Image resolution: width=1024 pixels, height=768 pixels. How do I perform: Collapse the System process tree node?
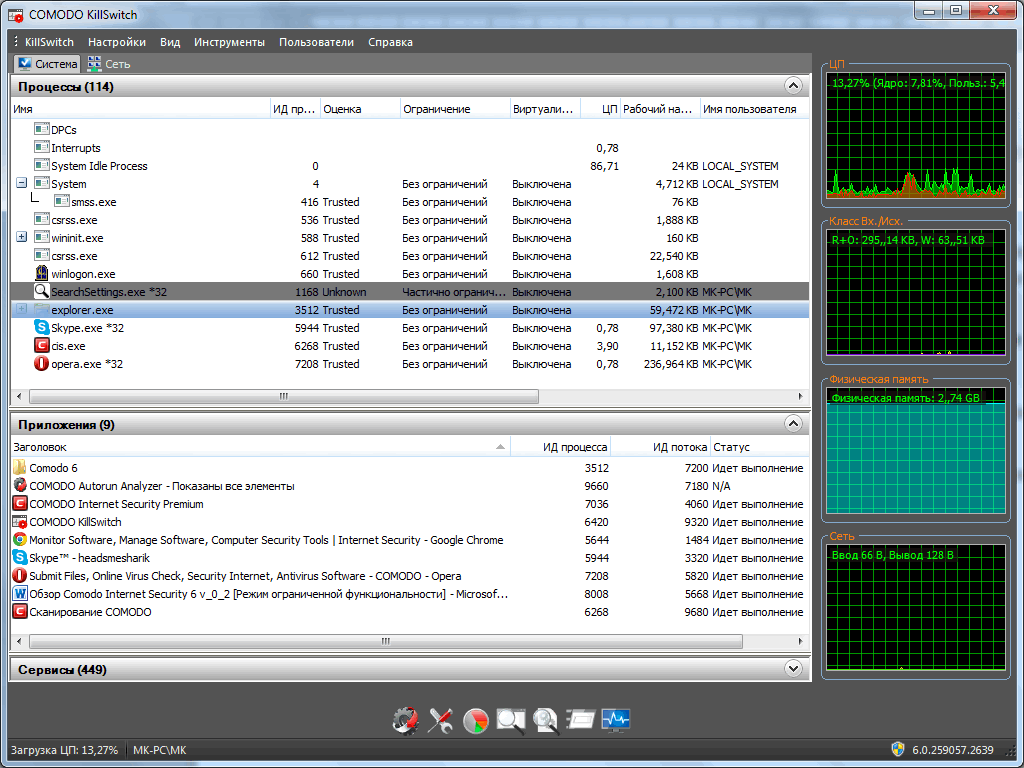pos(22,184)
